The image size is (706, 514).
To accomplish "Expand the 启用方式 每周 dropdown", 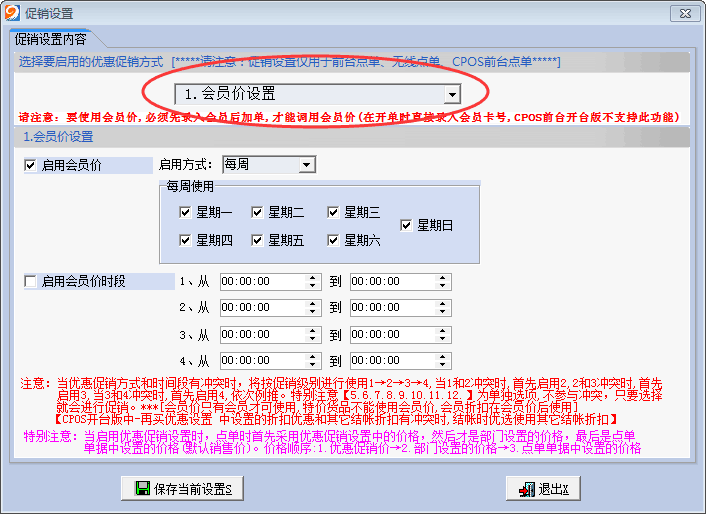I will tap(306, 164).
